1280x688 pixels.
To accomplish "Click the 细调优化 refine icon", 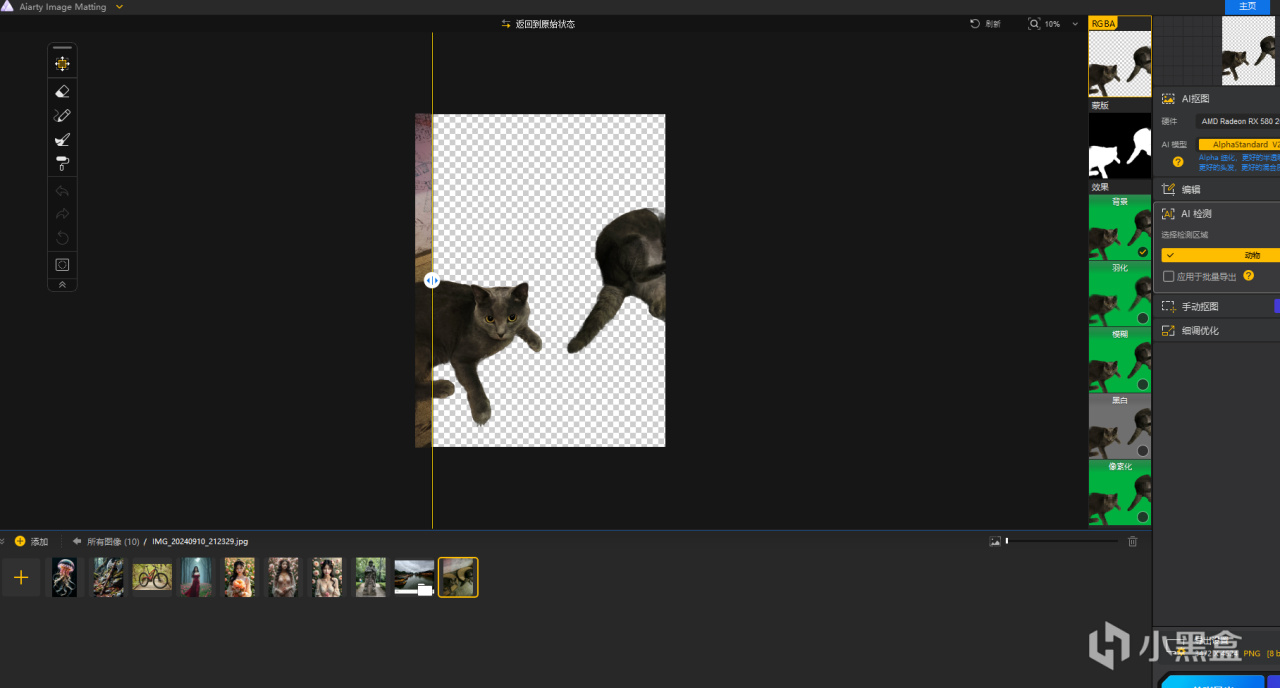I will click(x=1168, y=331).
